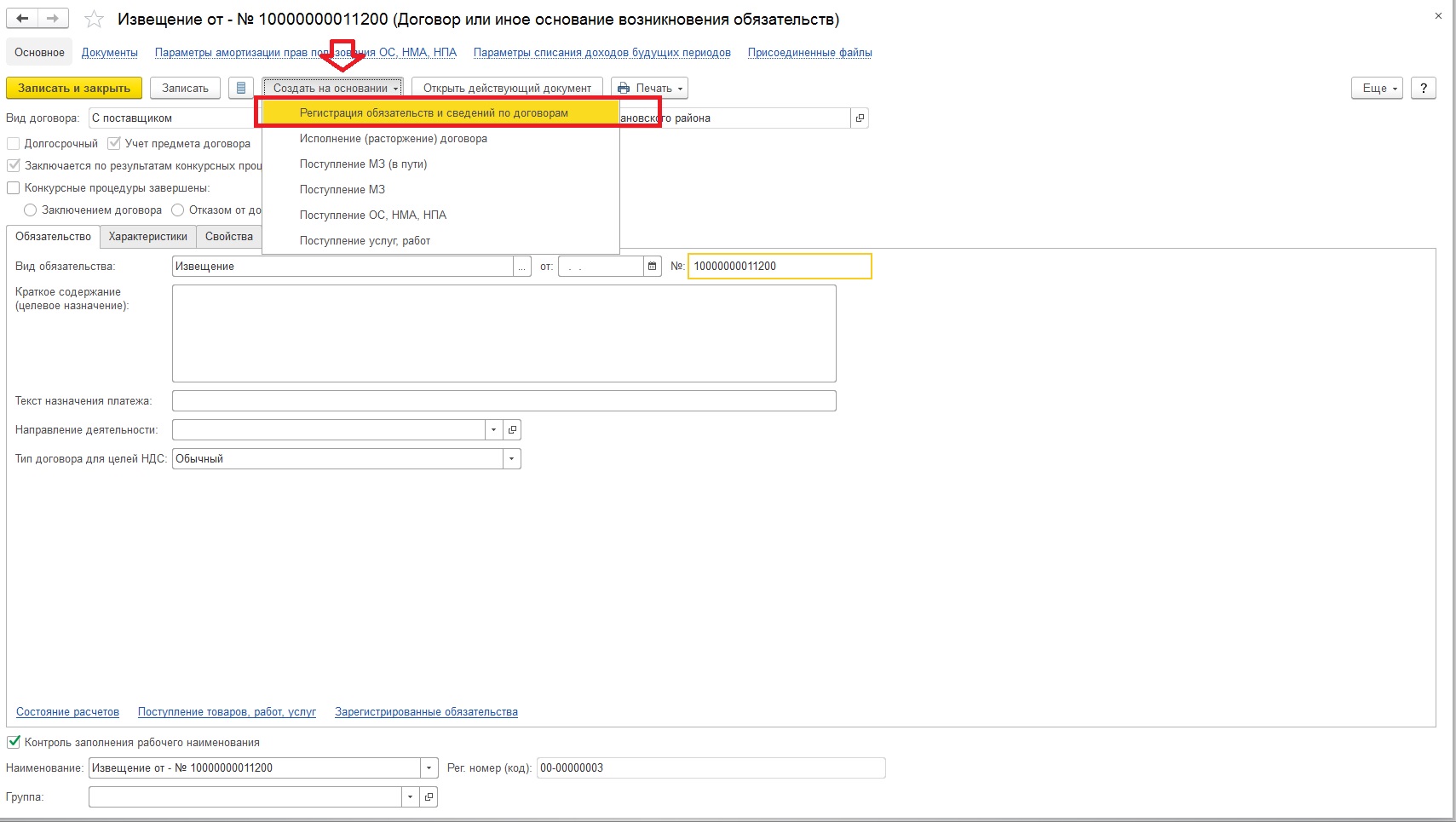The image size is (1456, 822).
Task: Open Зарегистрированные обязательства link
Action: (x=427, y=712)
